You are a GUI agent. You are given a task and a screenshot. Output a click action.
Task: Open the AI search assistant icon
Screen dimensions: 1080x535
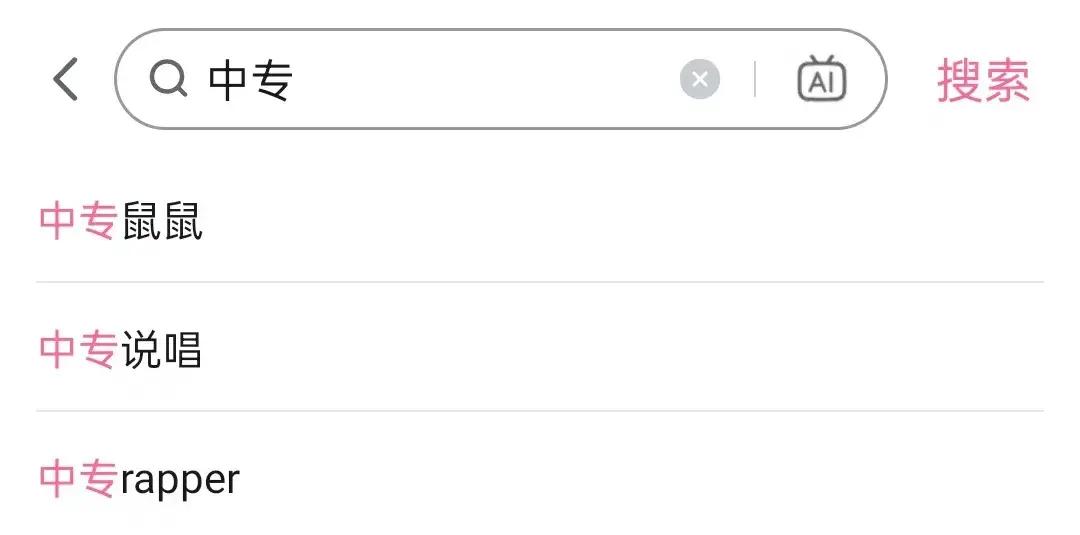pos(821,79)
